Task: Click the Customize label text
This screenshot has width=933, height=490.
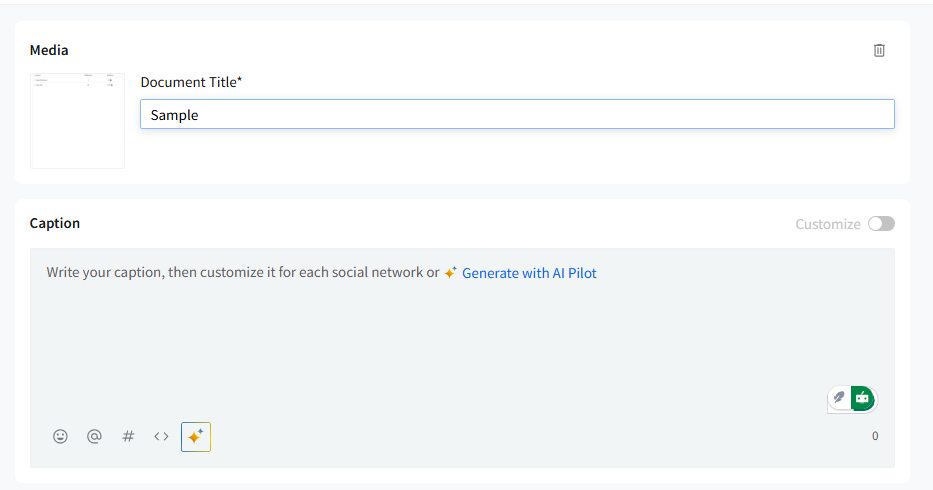Action: pos(827,224)
